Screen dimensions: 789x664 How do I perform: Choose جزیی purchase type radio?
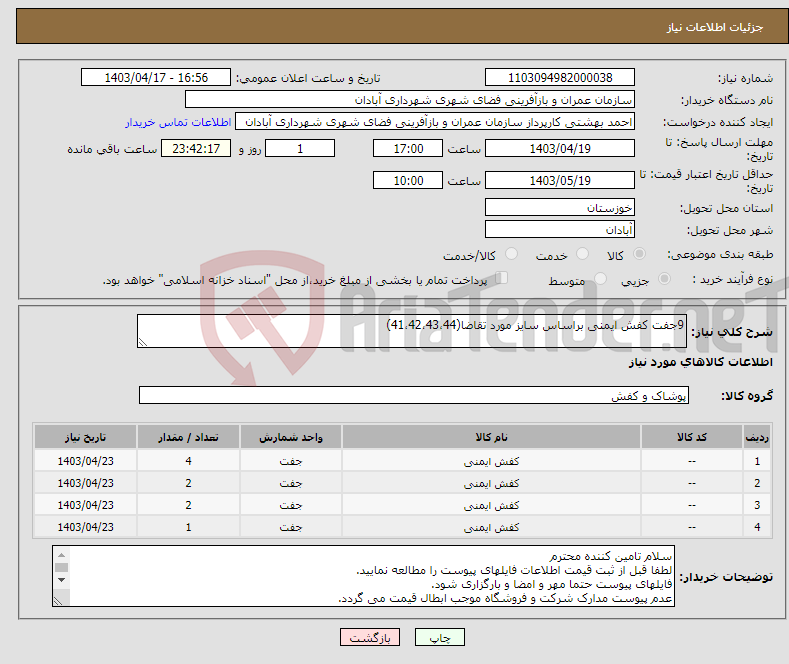coord(664,279)
